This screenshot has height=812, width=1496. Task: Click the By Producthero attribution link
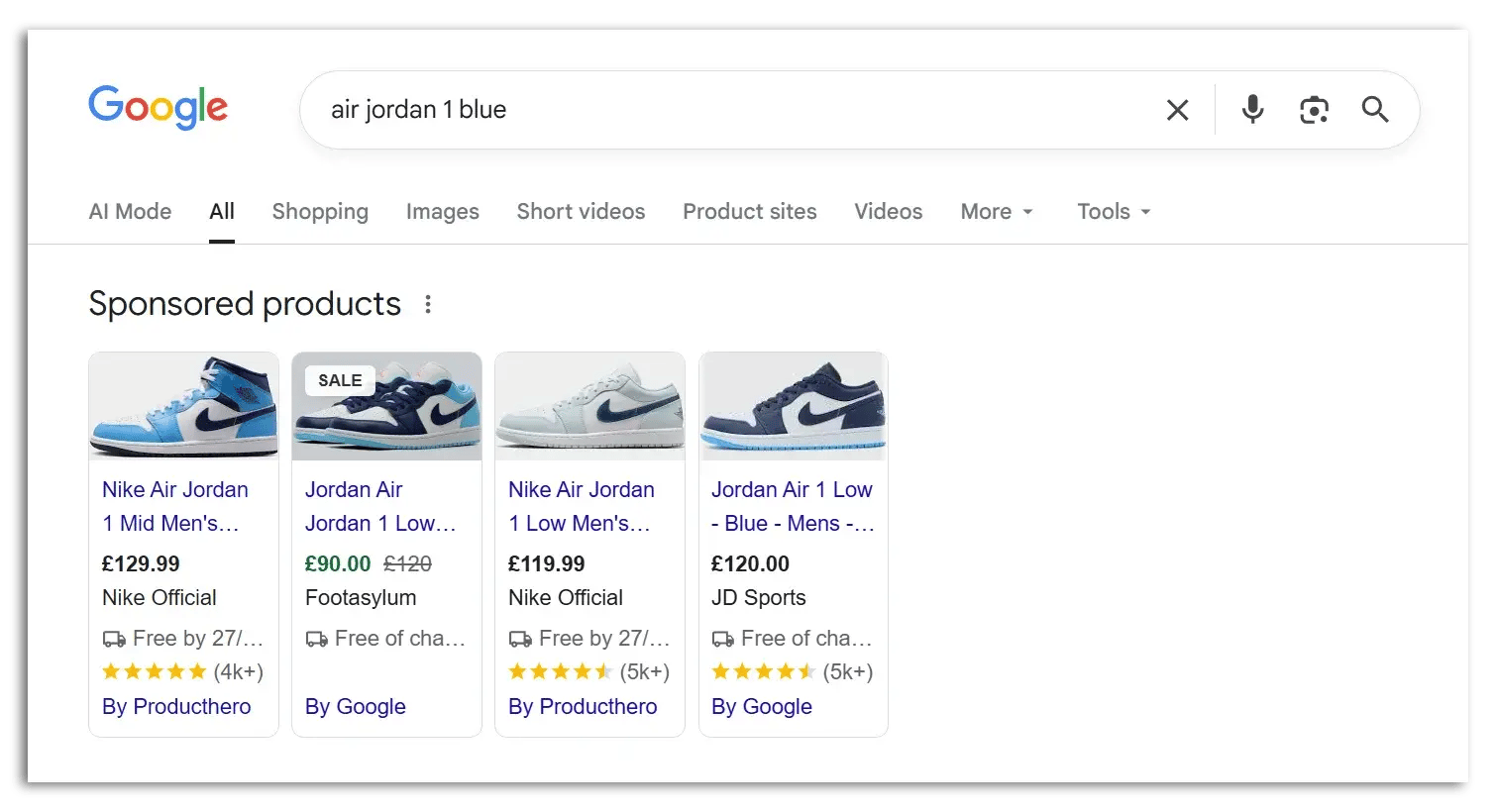coord(176,706)
